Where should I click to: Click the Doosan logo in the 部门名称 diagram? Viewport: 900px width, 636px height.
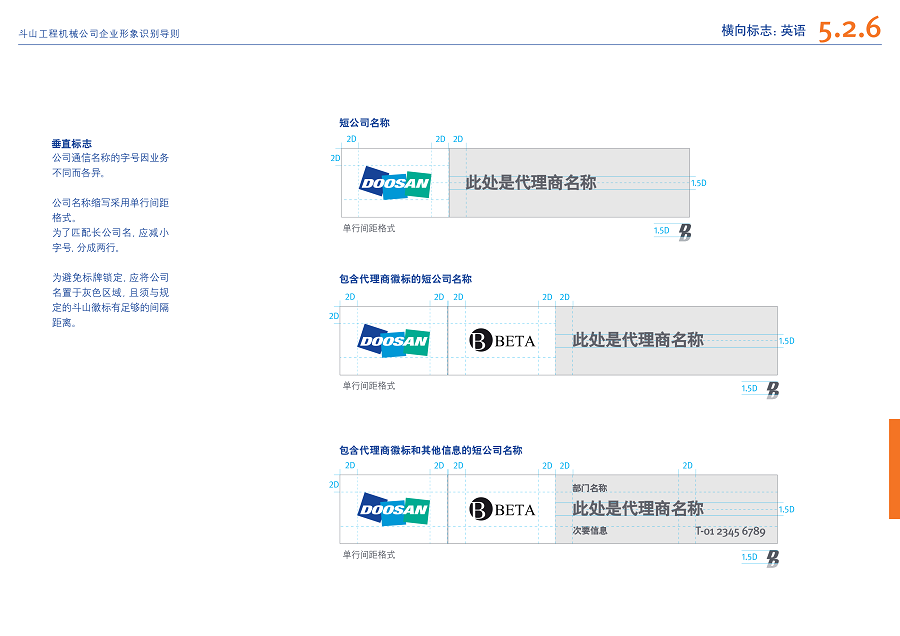(394, 509)
